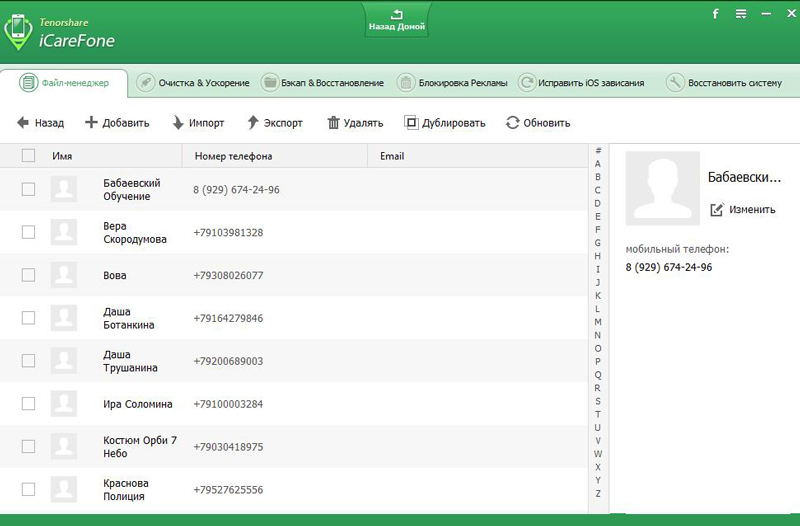This screenshot has width=800, height=526.
Task: Click the Экспорт button label
Action: [x=283, y=123]
